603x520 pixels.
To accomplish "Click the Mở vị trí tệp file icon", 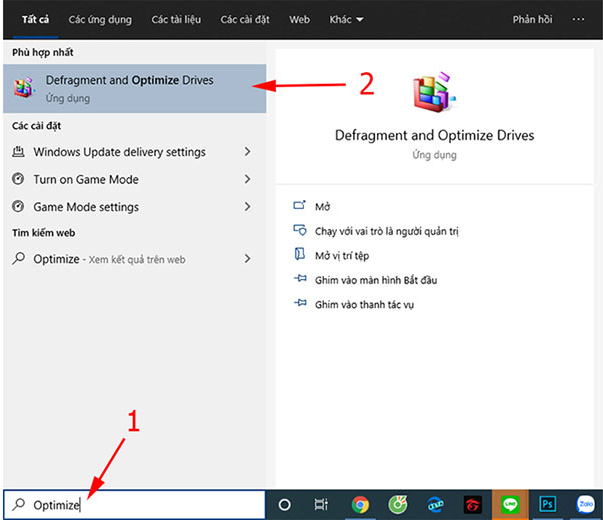I will [x=300, y=254].
